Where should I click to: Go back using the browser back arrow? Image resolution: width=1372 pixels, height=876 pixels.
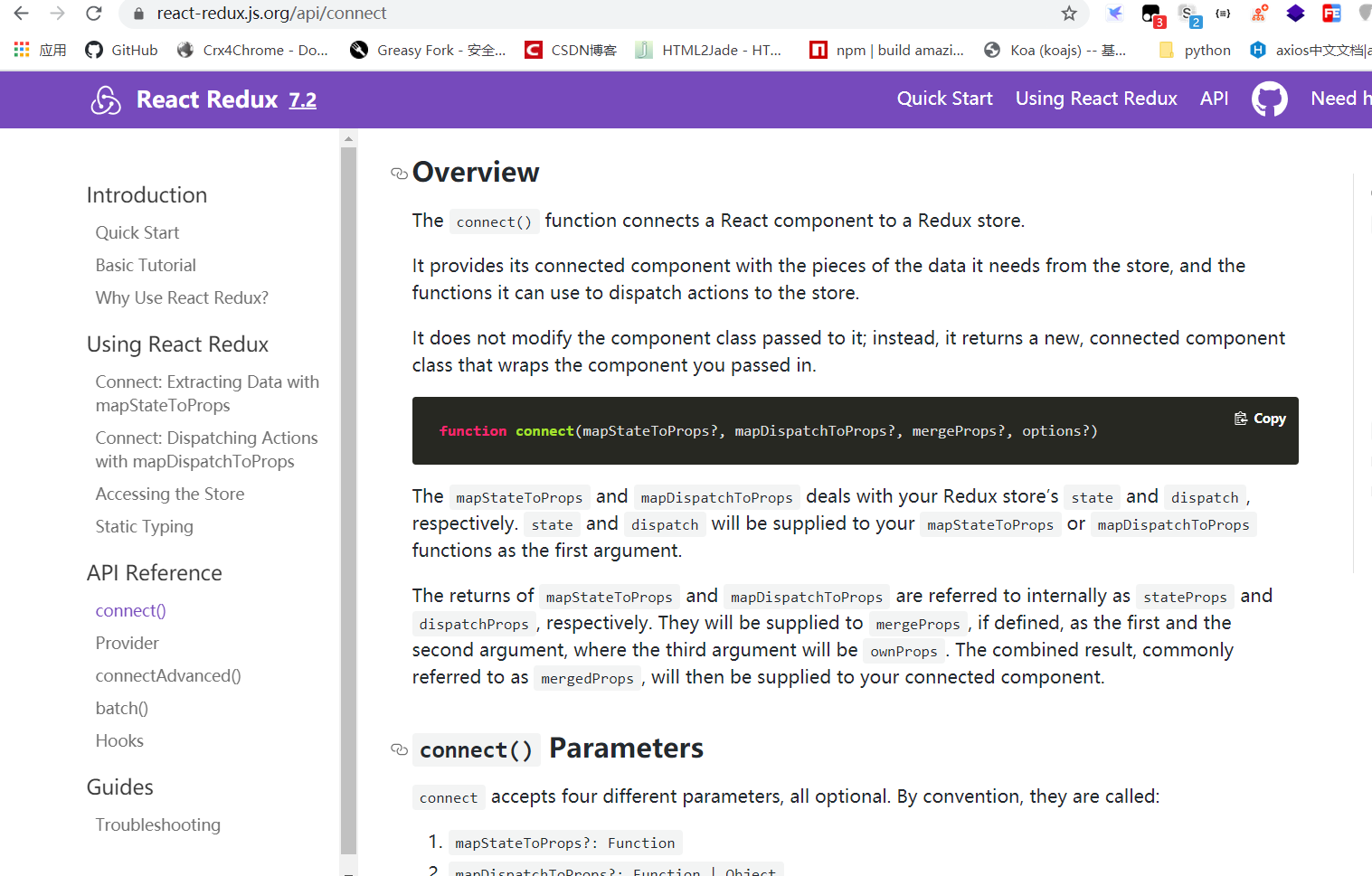21,14
